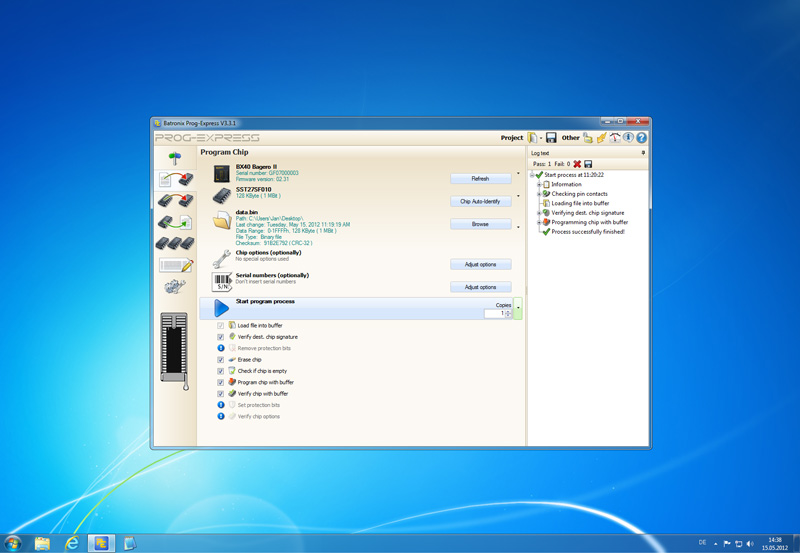This screenshot has width=800, height=553.
Task: Toggle Load file into buffer checkbox
Action: pyautogui.click(x=220, y=325)
